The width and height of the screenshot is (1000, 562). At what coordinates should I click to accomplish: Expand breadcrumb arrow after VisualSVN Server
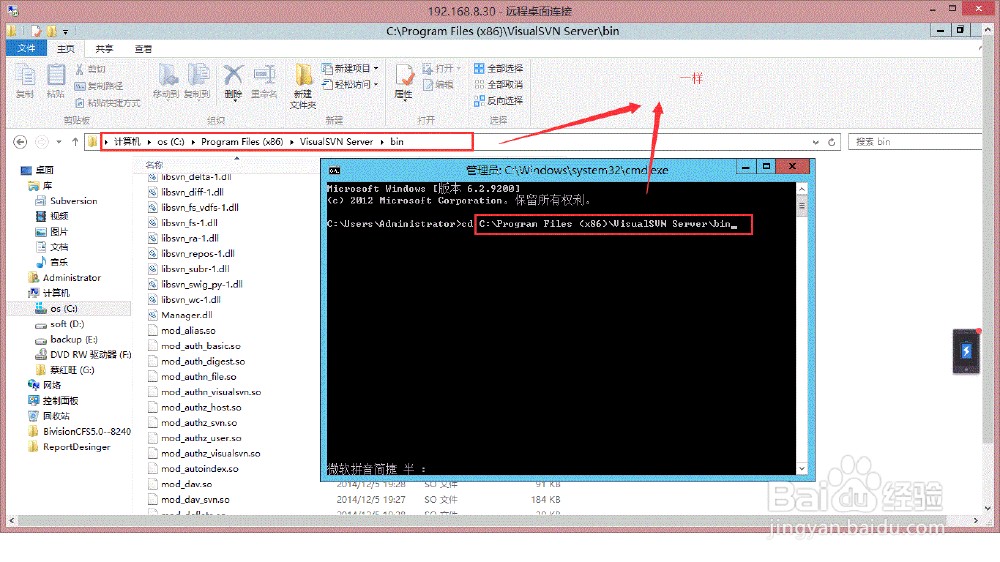point(382,142)
